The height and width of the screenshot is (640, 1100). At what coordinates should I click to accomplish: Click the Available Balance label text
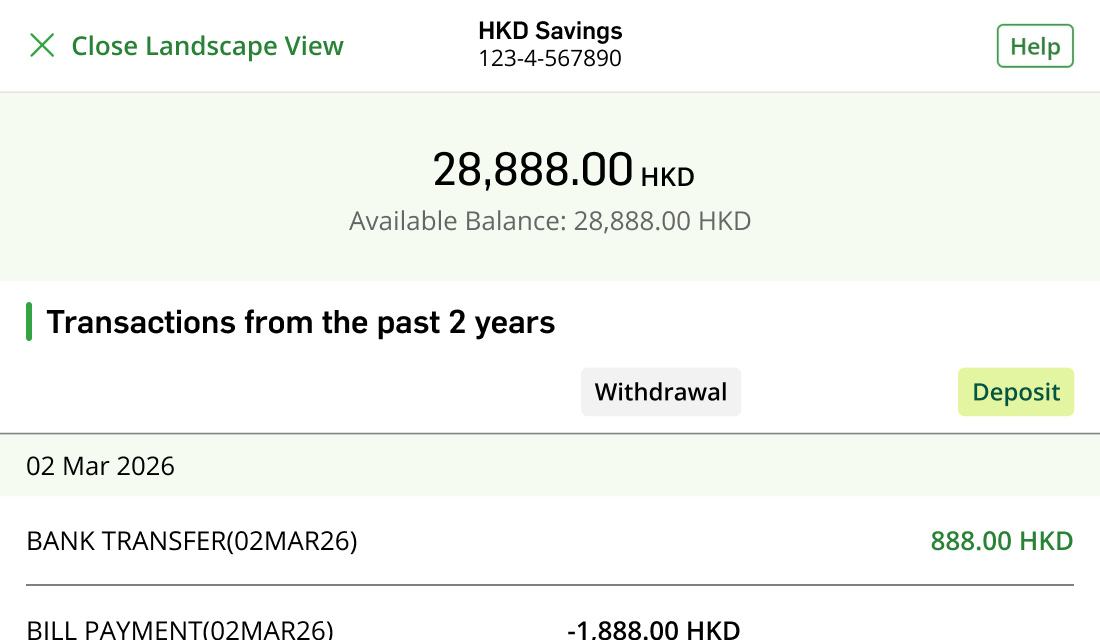click(458, 221)
